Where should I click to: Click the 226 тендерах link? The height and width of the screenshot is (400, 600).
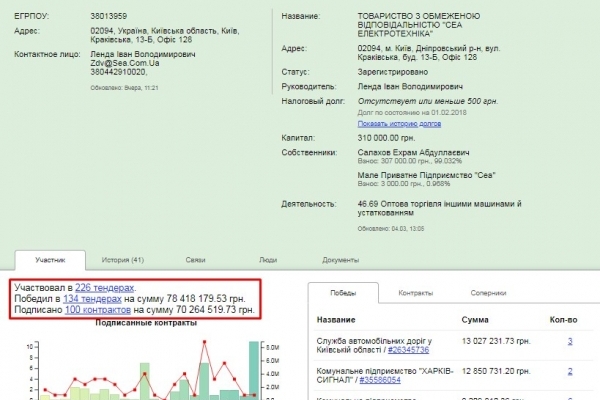[104, 288]
